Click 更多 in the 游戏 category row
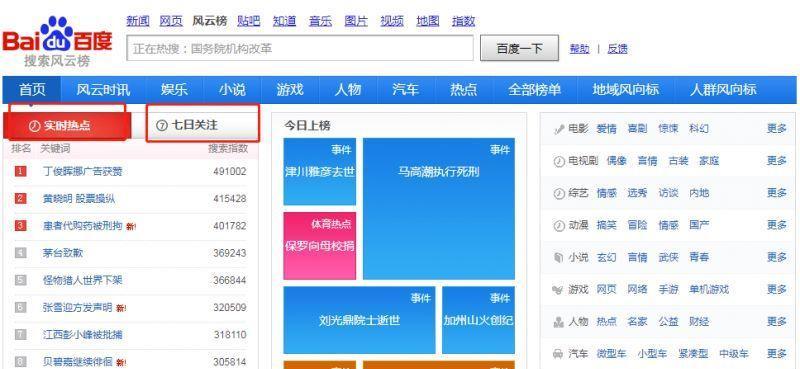Image resolution: width=800 pixels, height=369 pixels. [777, 289]
